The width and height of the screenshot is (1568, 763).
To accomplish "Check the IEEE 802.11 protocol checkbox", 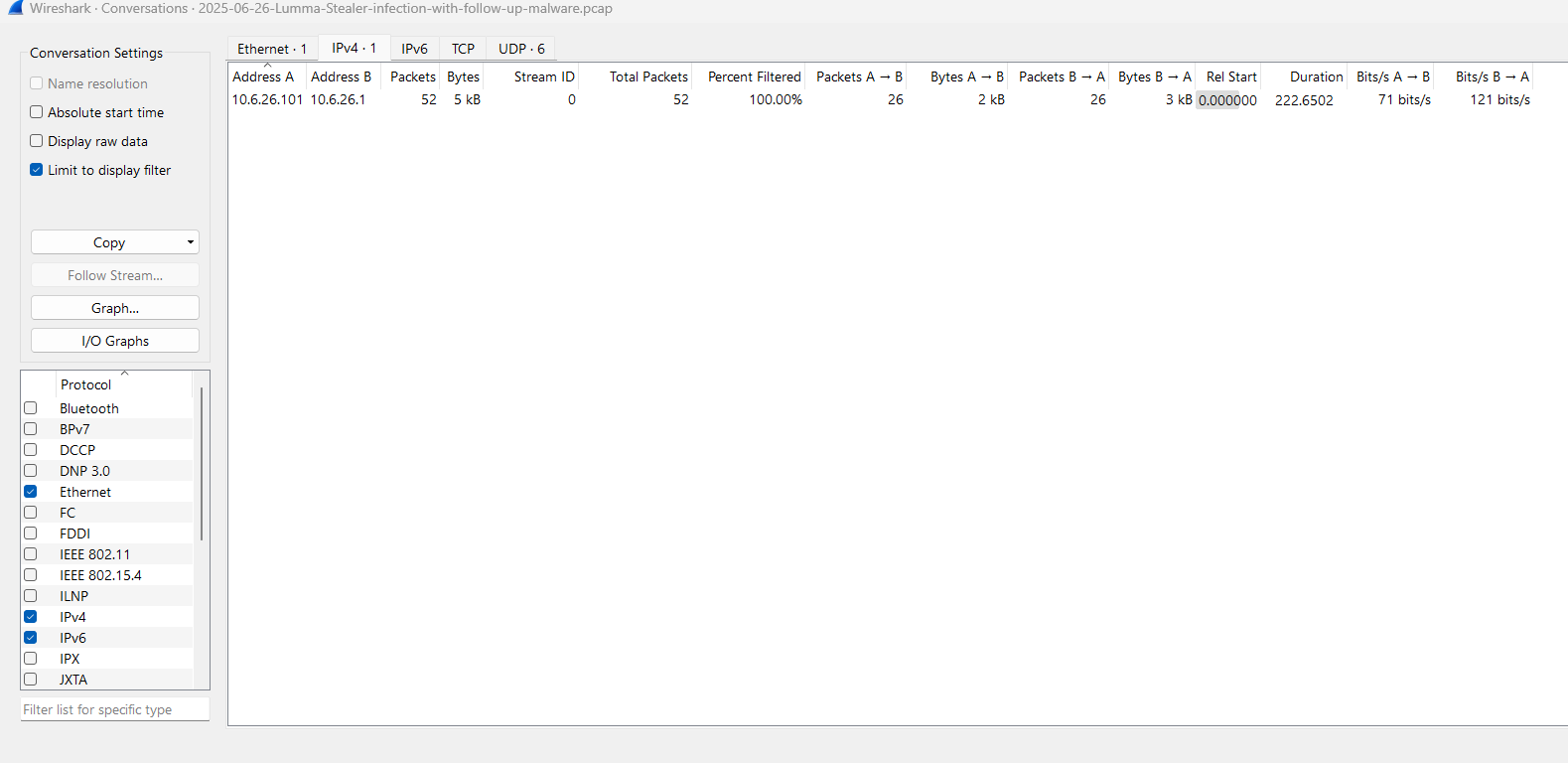I will coord(31,554).
